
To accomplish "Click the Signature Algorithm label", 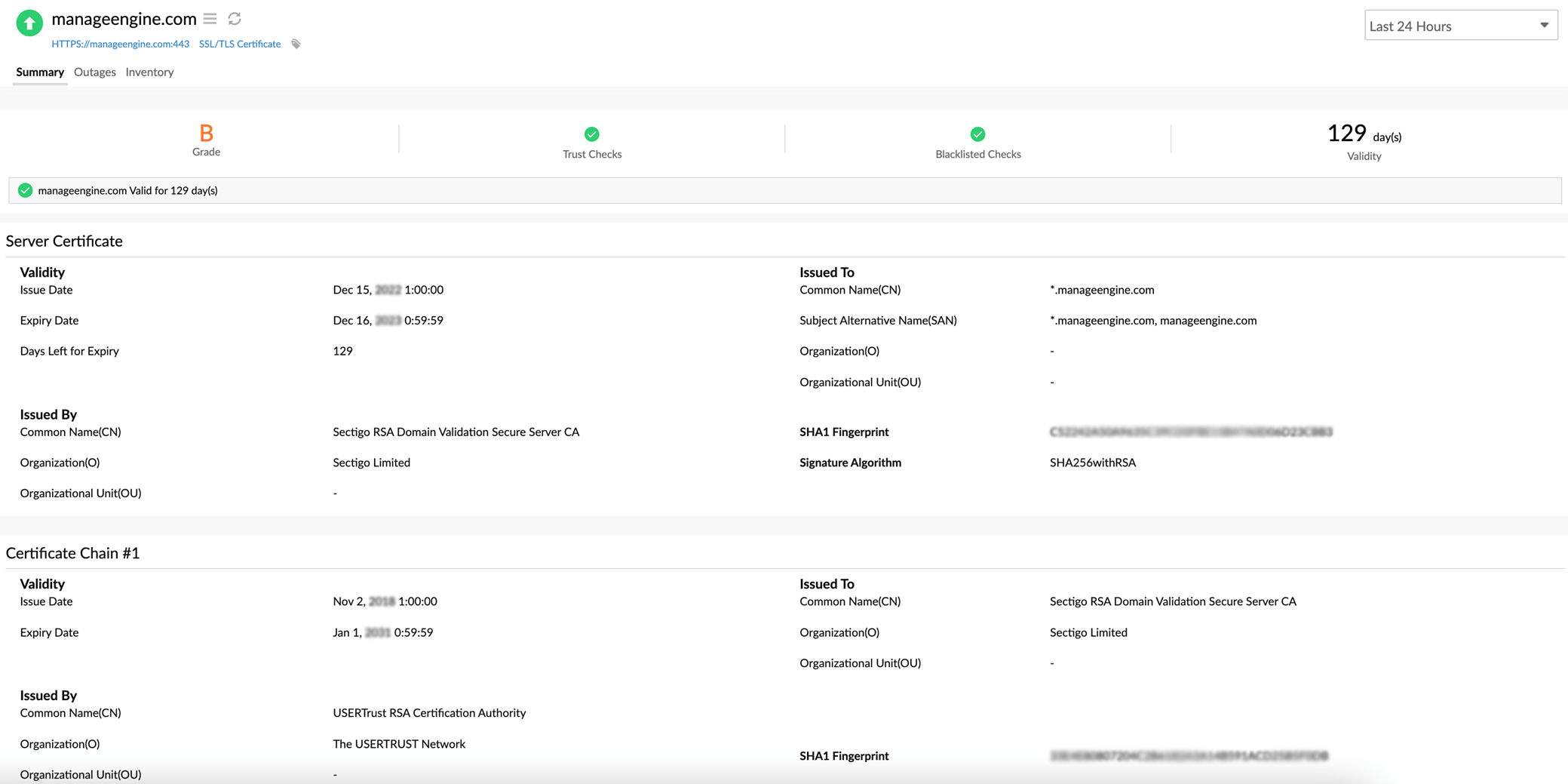I will (850, 463).
